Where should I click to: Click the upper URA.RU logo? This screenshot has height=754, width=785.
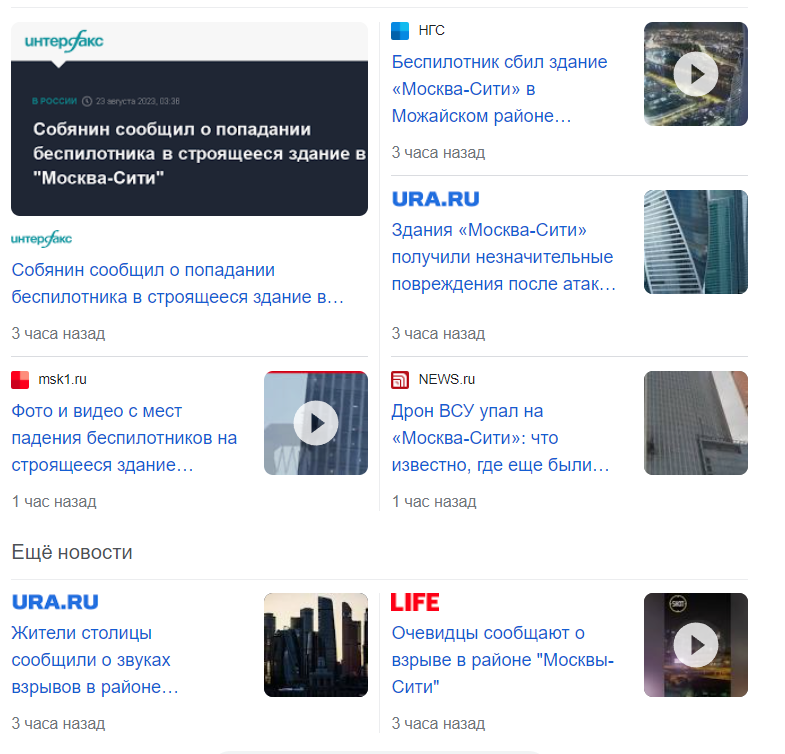click(x=435, y=199)
